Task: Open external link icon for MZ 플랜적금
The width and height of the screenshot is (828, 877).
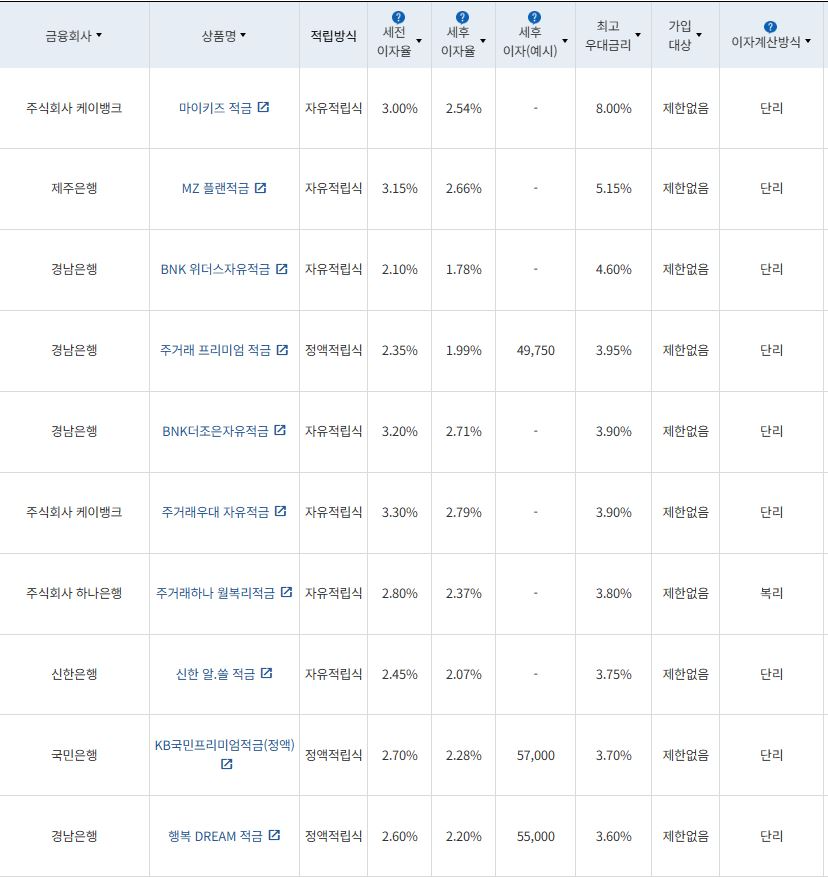Action: click(x=260, y=187)
